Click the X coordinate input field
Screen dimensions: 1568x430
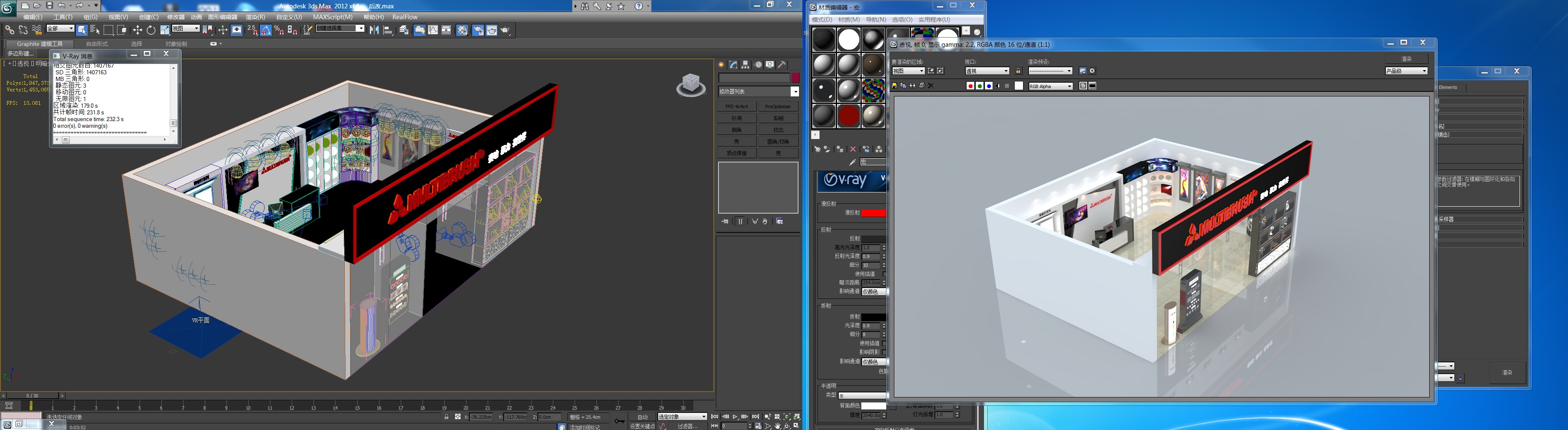(481, 417)
